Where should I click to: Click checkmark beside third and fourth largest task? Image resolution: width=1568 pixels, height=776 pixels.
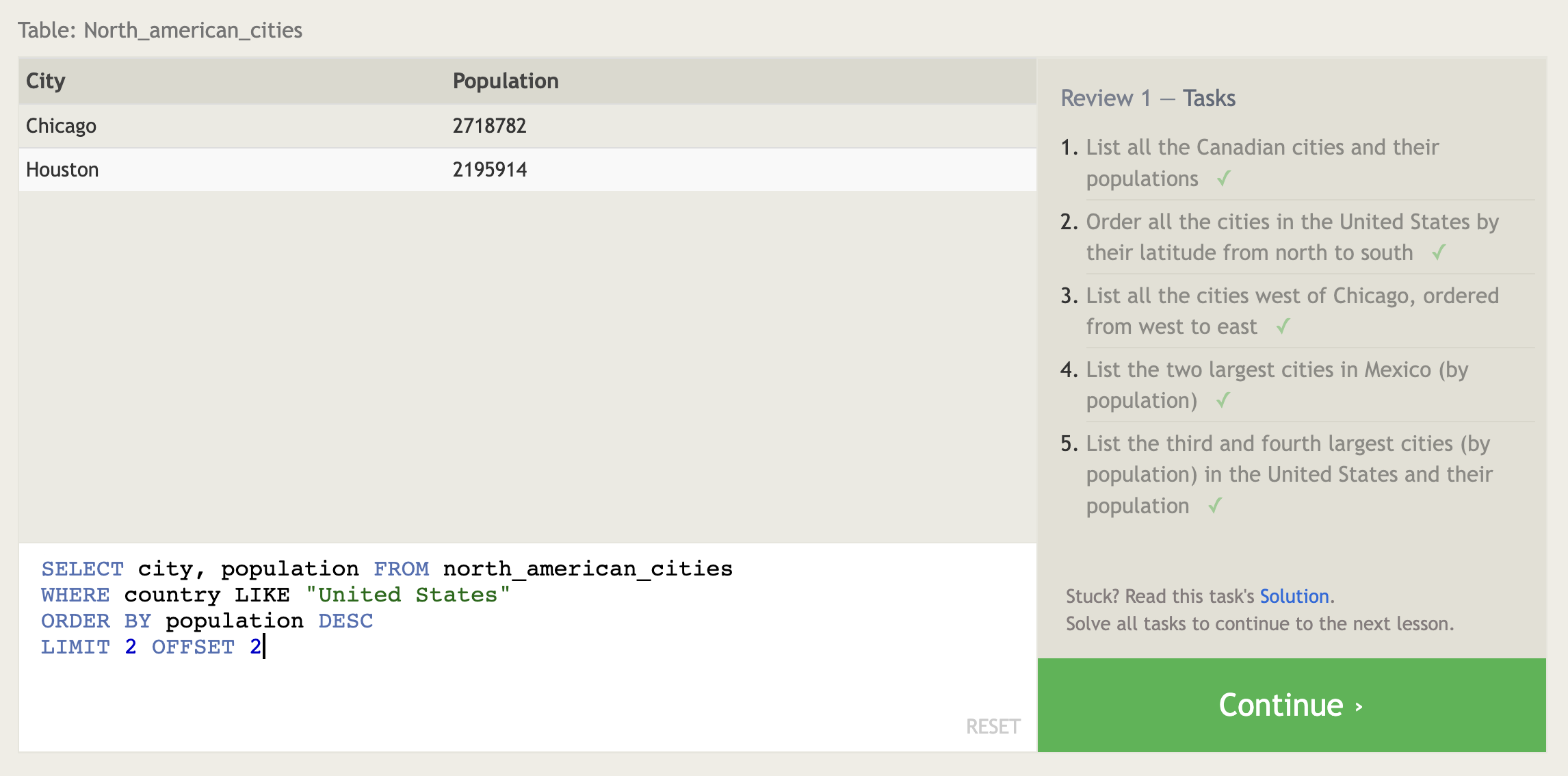point(1215,506)
